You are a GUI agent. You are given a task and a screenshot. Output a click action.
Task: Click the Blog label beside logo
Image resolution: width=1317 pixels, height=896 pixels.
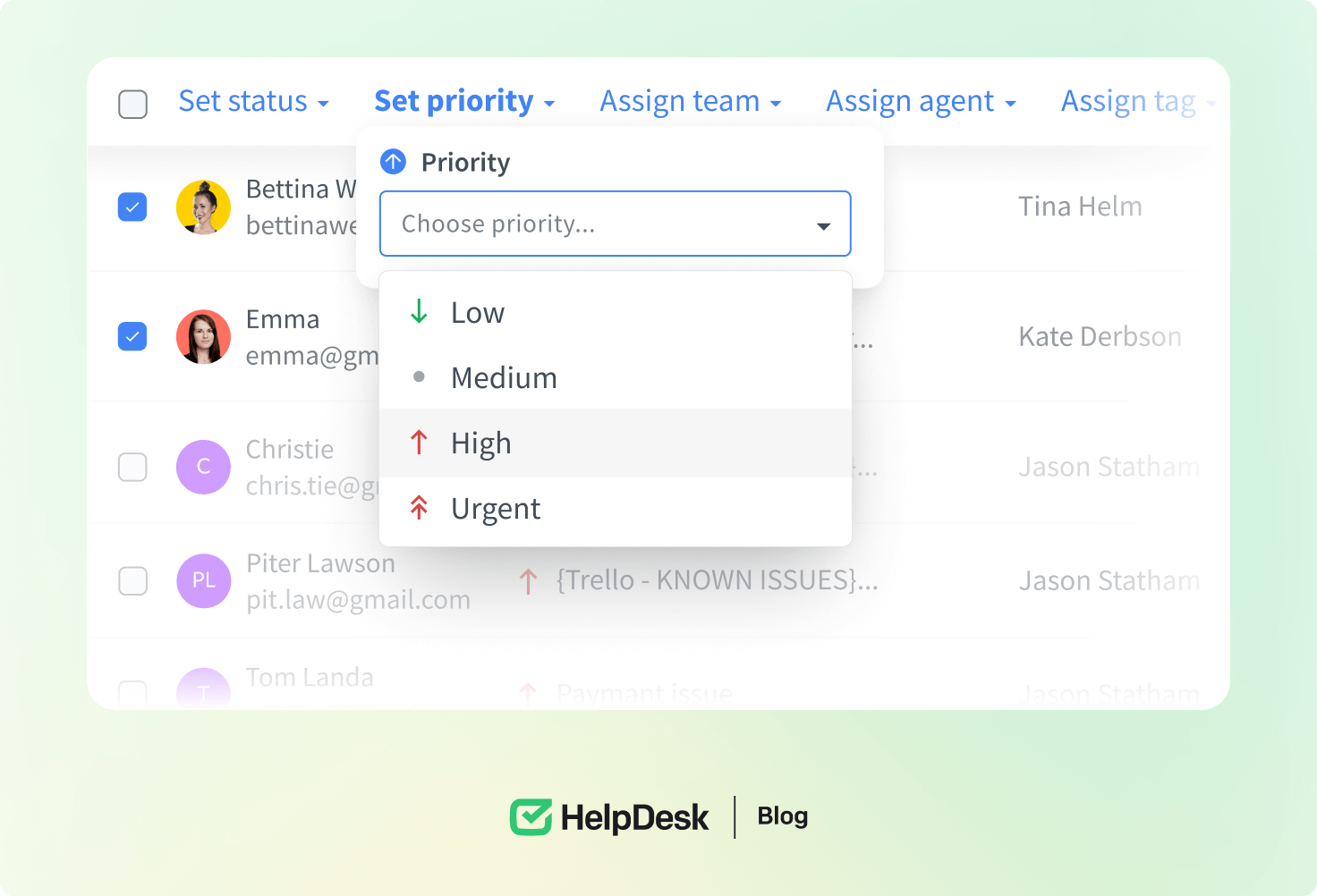(x=782, y=816)
